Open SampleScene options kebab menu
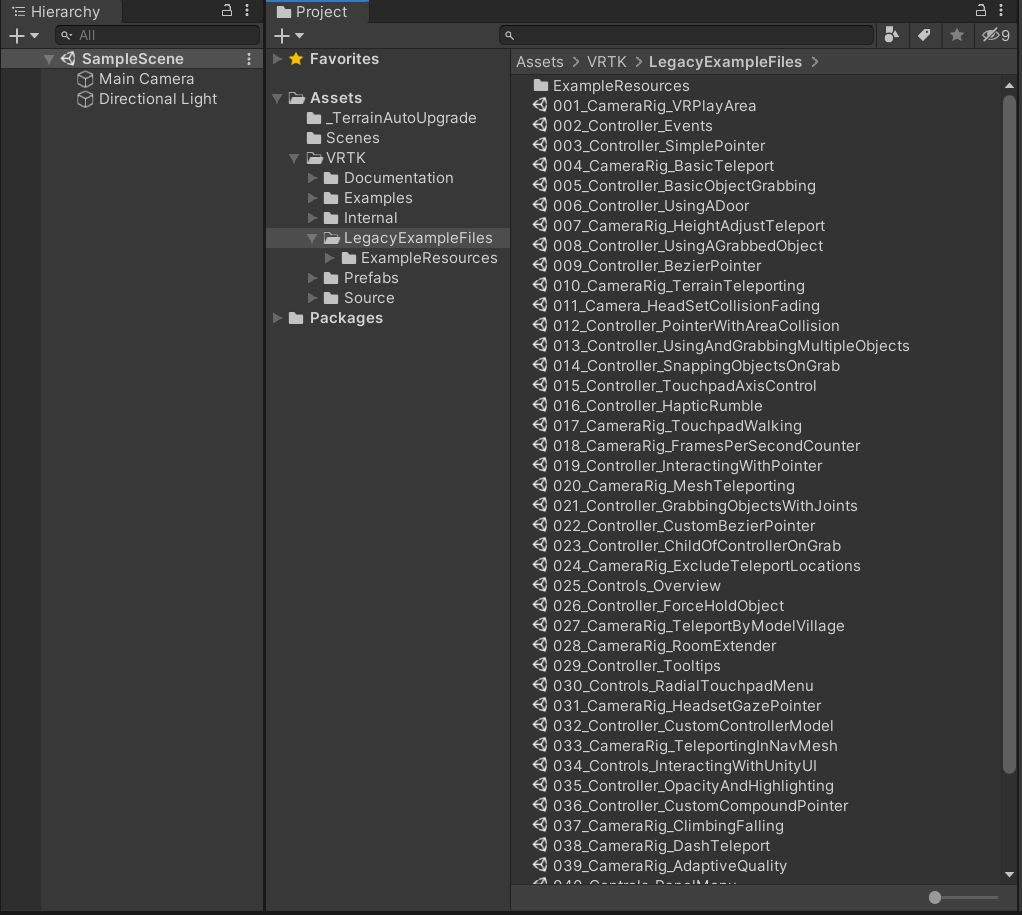This screenshot has height=915, width=1022. pyautogui.click(x=249, y=59)
